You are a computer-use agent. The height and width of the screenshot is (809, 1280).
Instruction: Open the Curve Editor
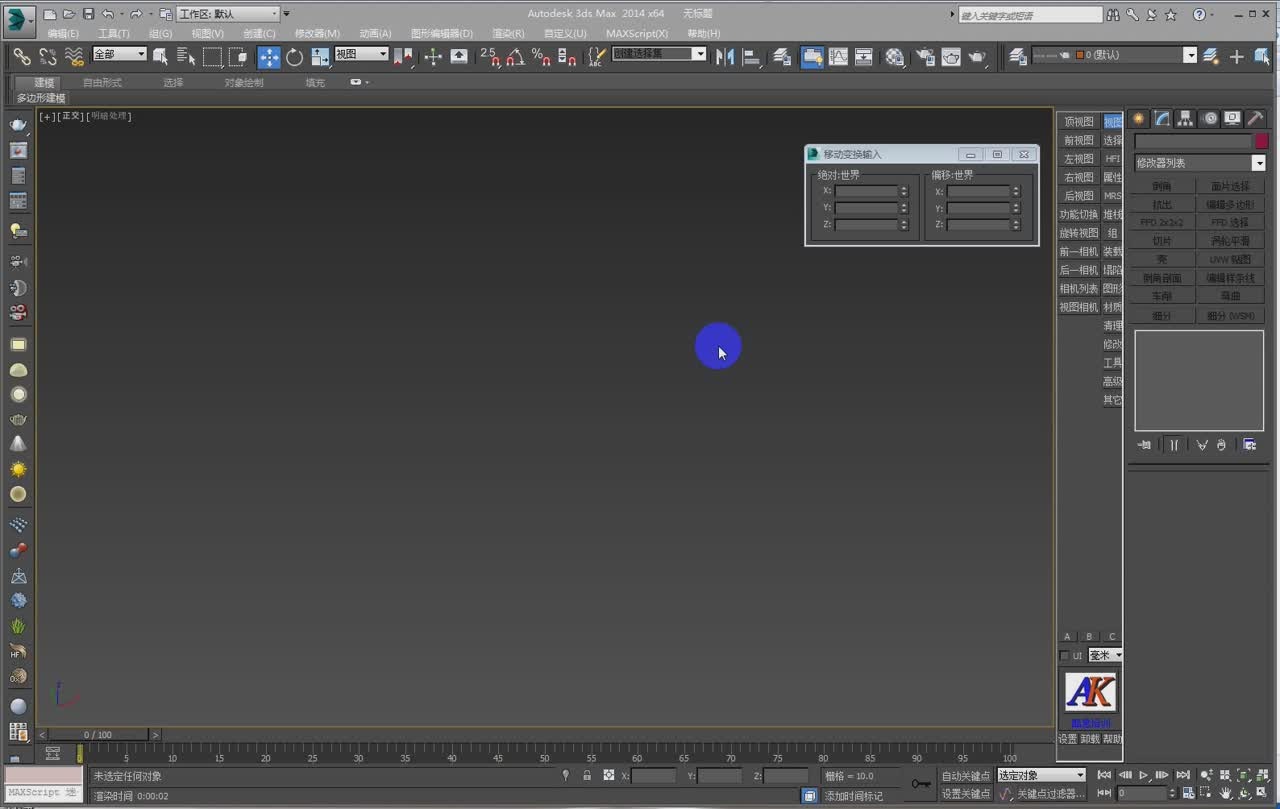[838, 57]
